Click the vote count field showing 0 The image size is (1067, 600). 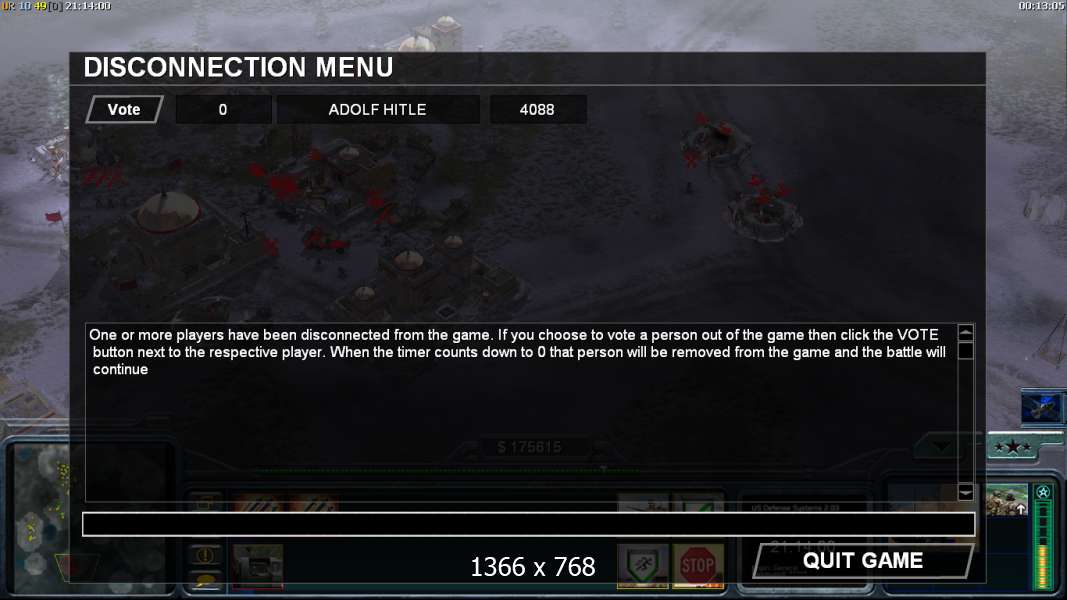223,110
